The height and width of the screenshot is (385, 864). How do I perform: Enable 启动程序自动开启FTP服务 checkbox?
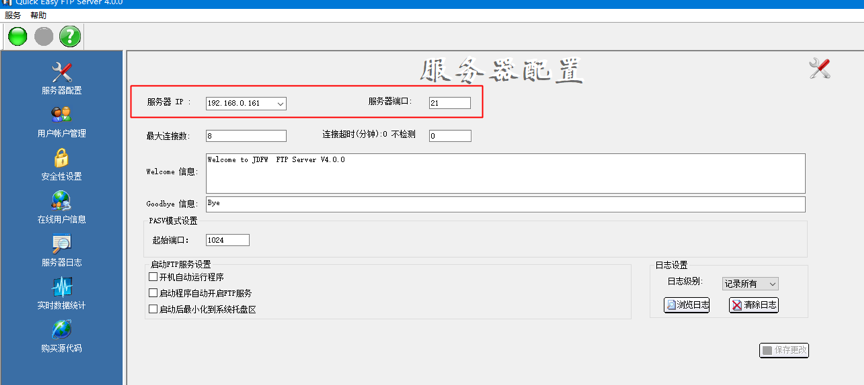tap(153, 293)
